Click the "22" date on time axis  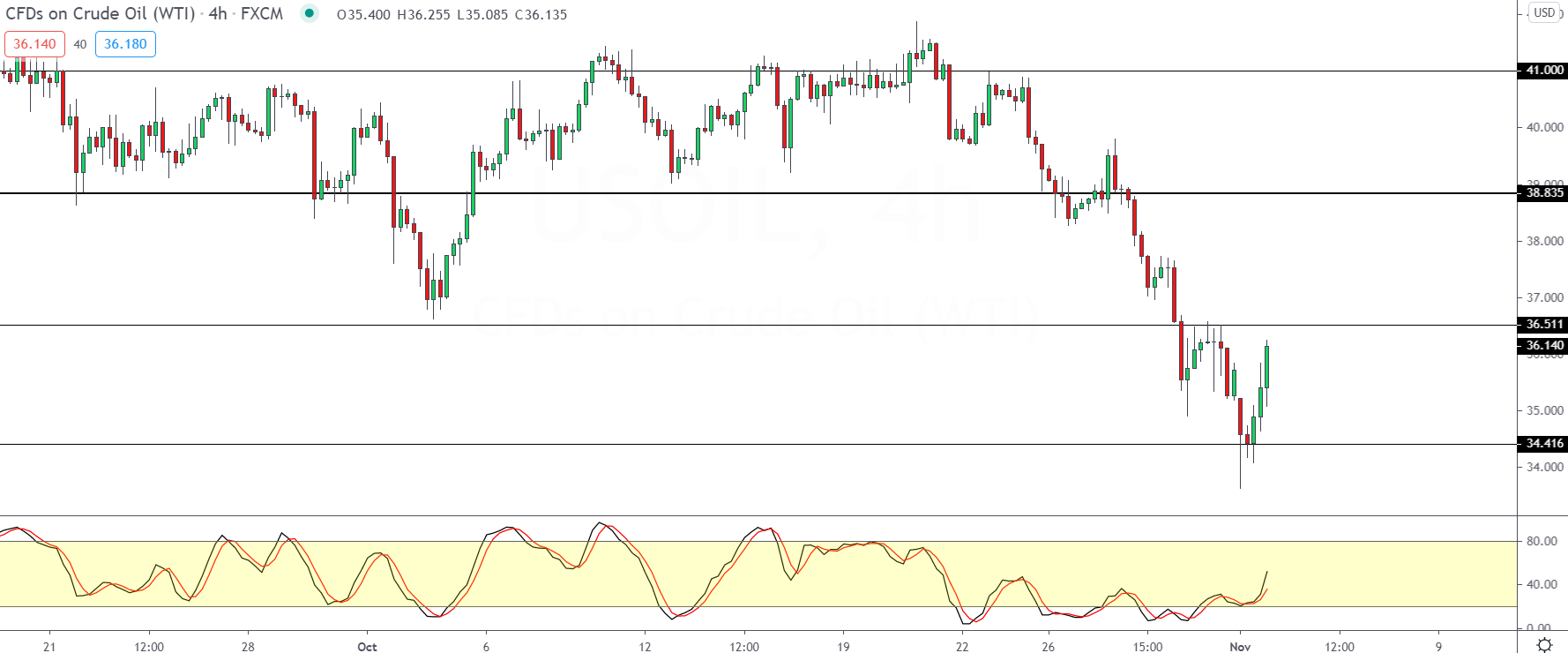[962, 647]
